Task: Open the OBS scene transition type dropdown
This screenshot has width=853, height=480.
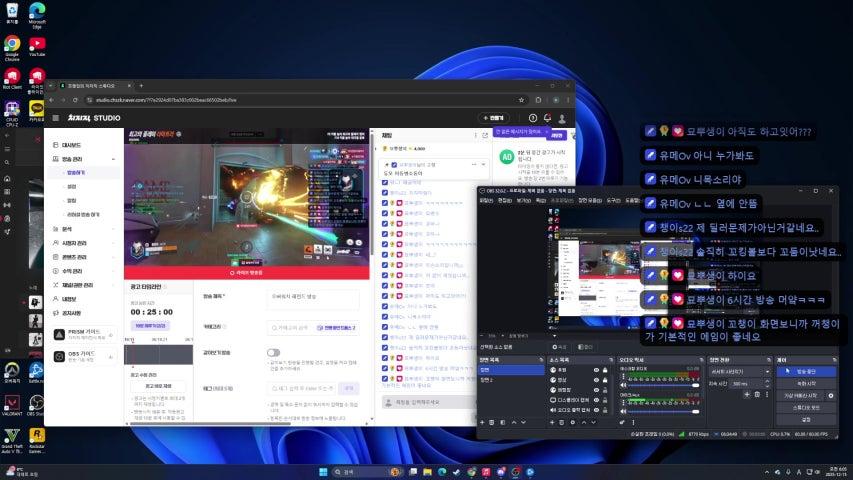Action: (x=739, y=372)
